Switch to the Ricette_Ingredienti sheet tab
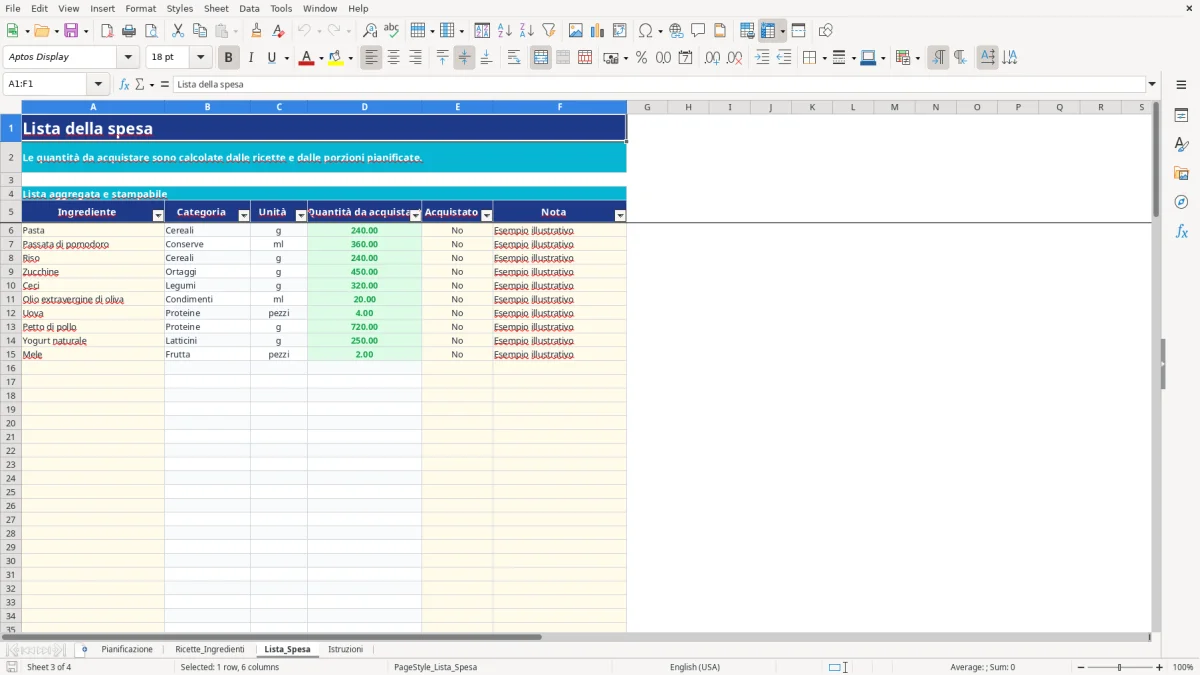The image size is (1200, 675). pos(210,650)
